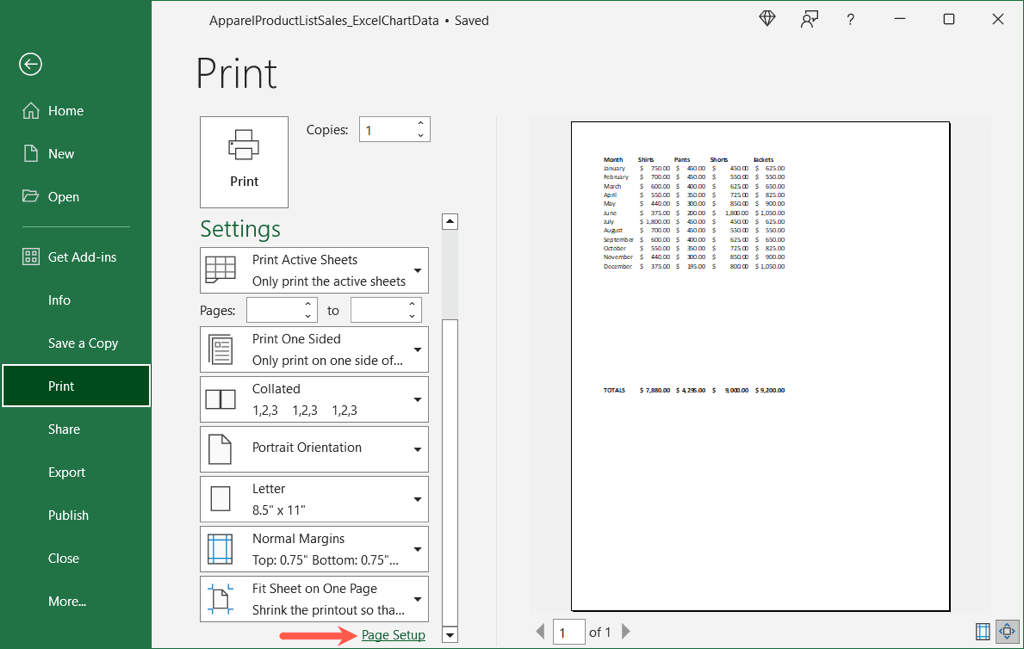Click the Get Add-ins label
The image size is (1024, 649).
[82, 257]
